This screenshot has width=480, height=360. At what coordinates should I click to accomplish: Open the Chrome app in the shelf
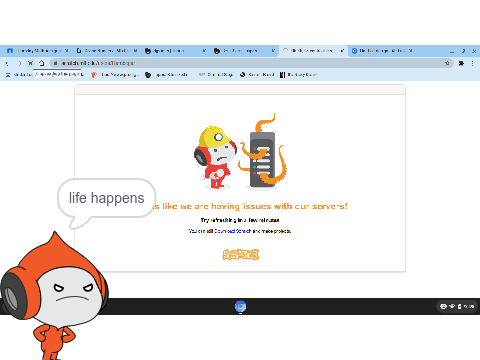[240, 306]
